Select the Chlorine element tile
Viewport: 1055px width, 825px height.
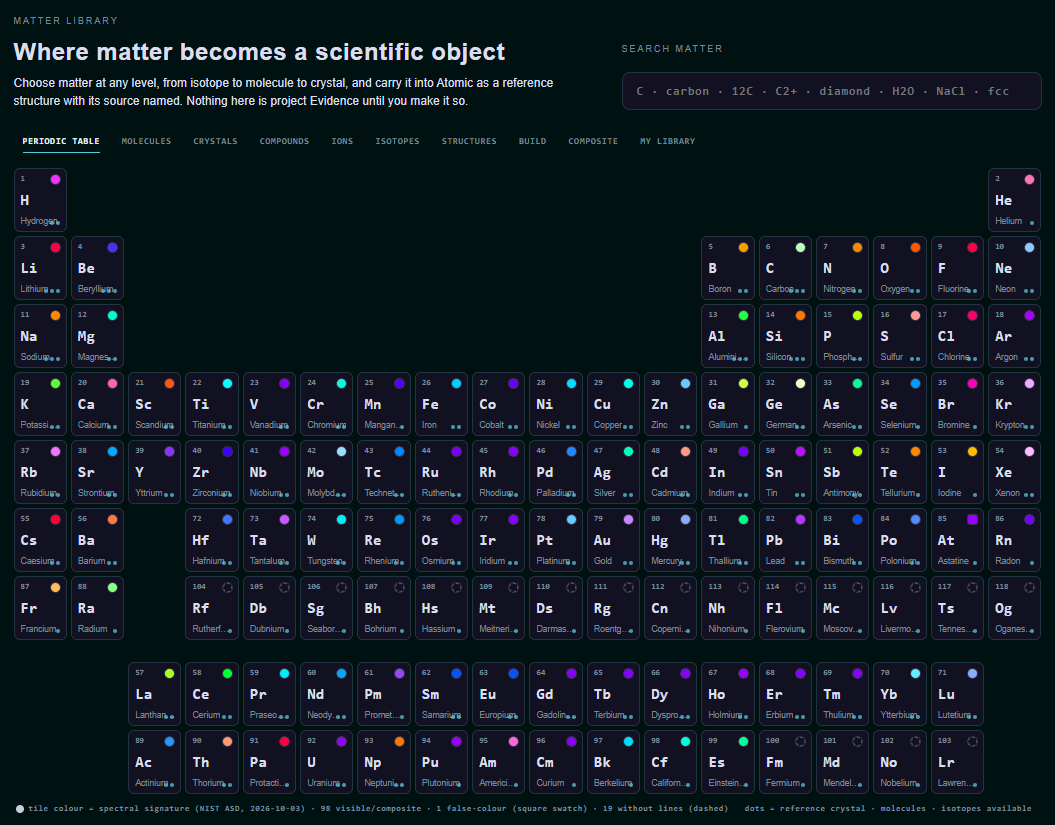(957, 336)
